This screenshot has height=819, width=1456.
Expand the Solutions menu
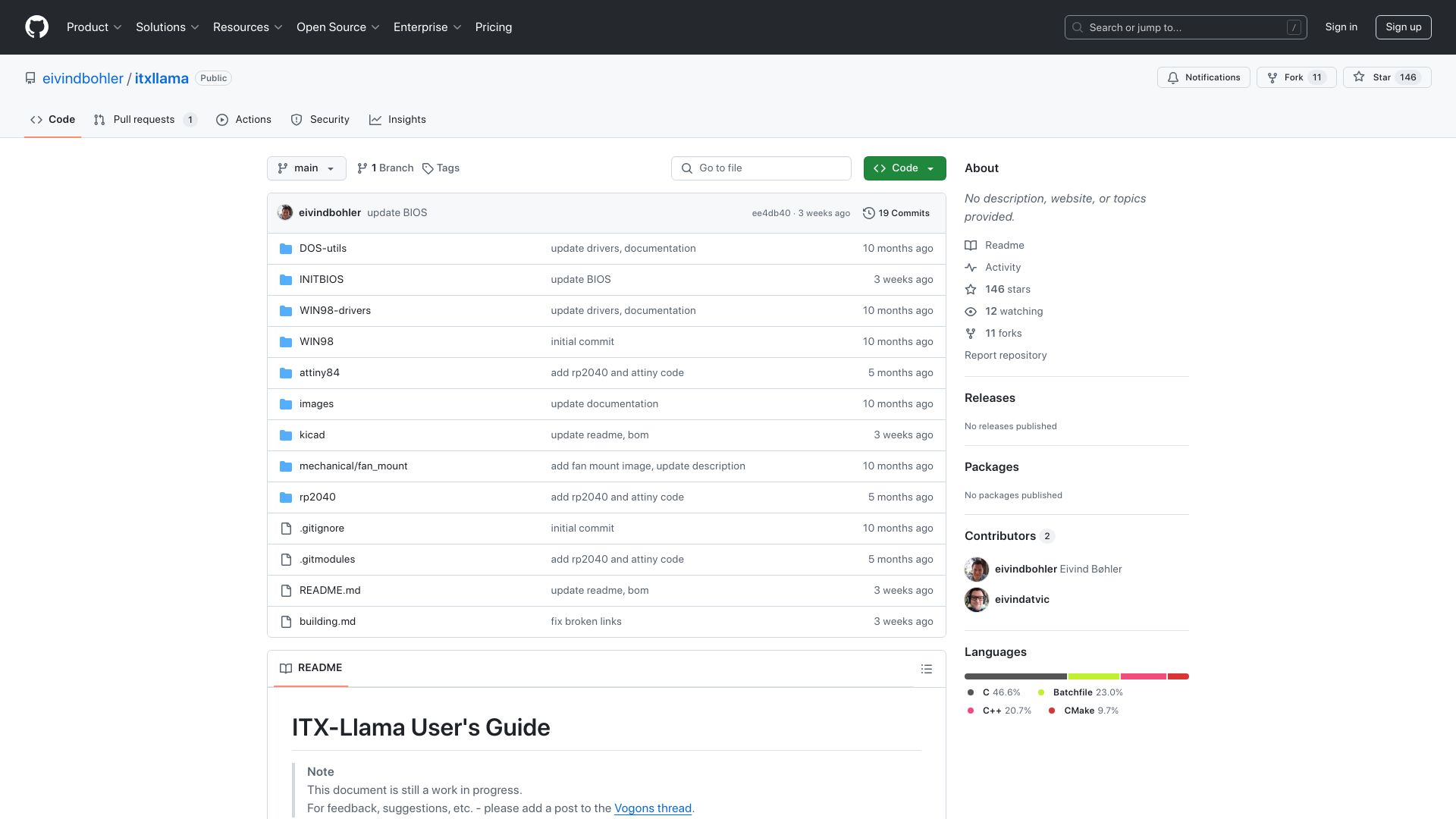pyautogui.click(x=168, y=27)
